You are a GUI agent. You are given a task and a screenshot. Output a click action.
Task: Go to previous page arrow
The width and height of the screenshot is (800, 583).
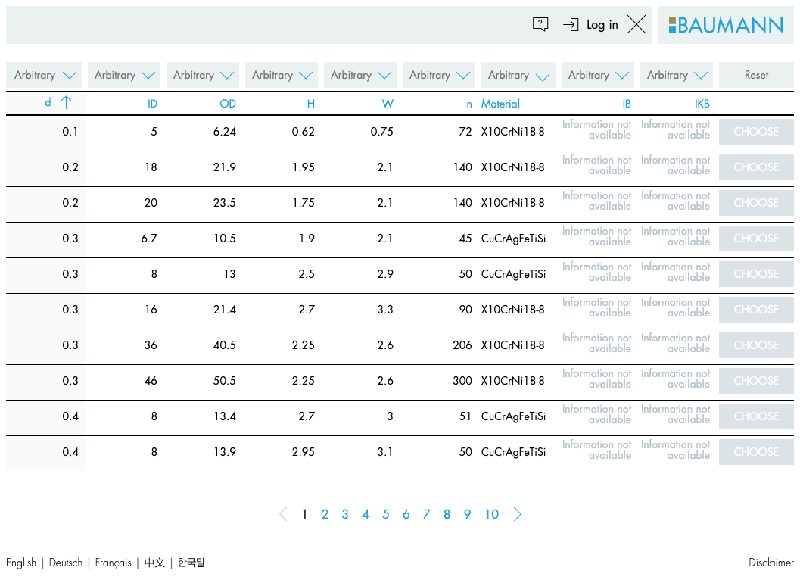[x=283, y=514]
